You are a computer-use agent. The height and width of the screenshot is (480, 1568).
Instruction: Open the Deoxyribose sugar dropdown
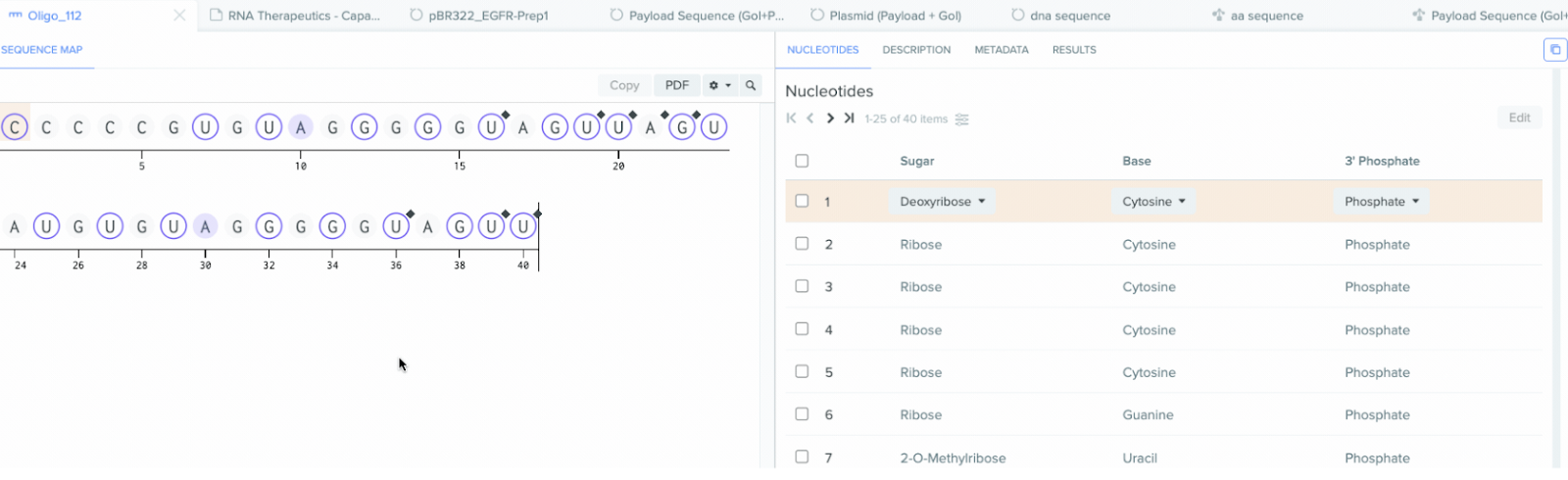[x=943, y=202]
